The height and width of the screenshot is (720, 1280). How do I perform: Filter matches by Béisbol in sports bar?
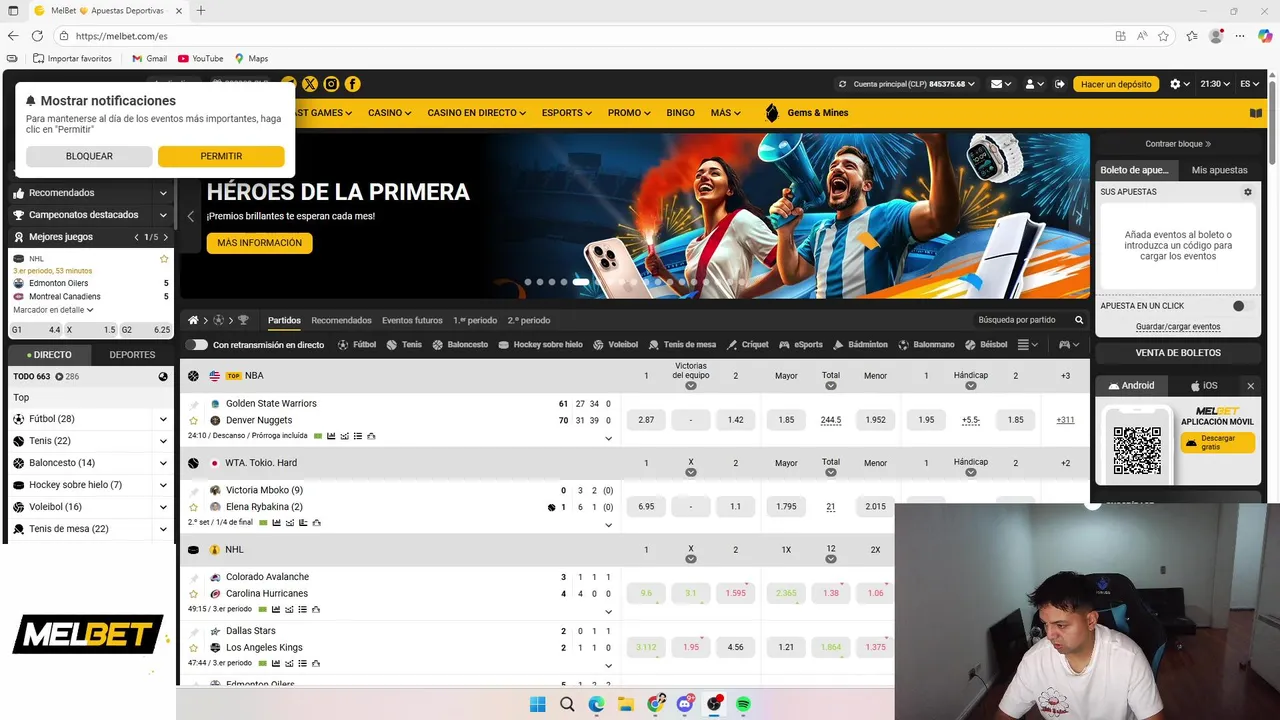click(987, 344)
